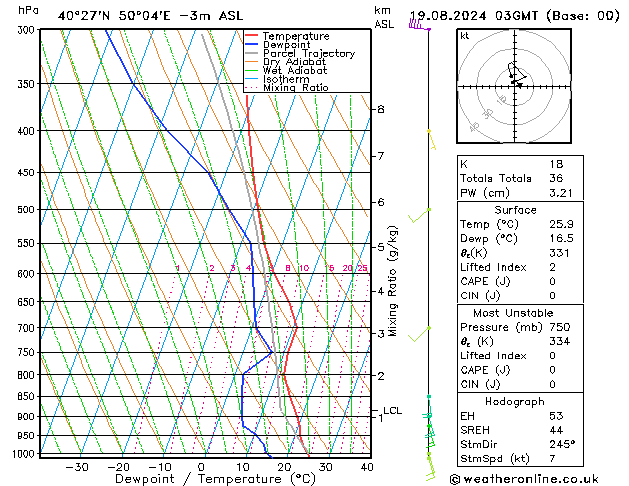
Task: Click the blue Dewpoint legend line sample
Action: pyautogui.click(x=252, y=44)
